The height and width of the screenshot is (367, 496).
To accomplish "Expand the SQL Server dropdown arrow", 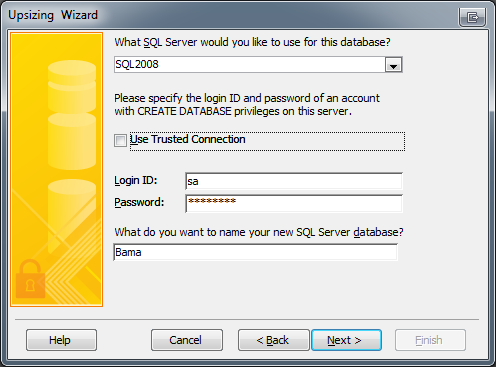I will pyautogui.click(x=393, y=65).
